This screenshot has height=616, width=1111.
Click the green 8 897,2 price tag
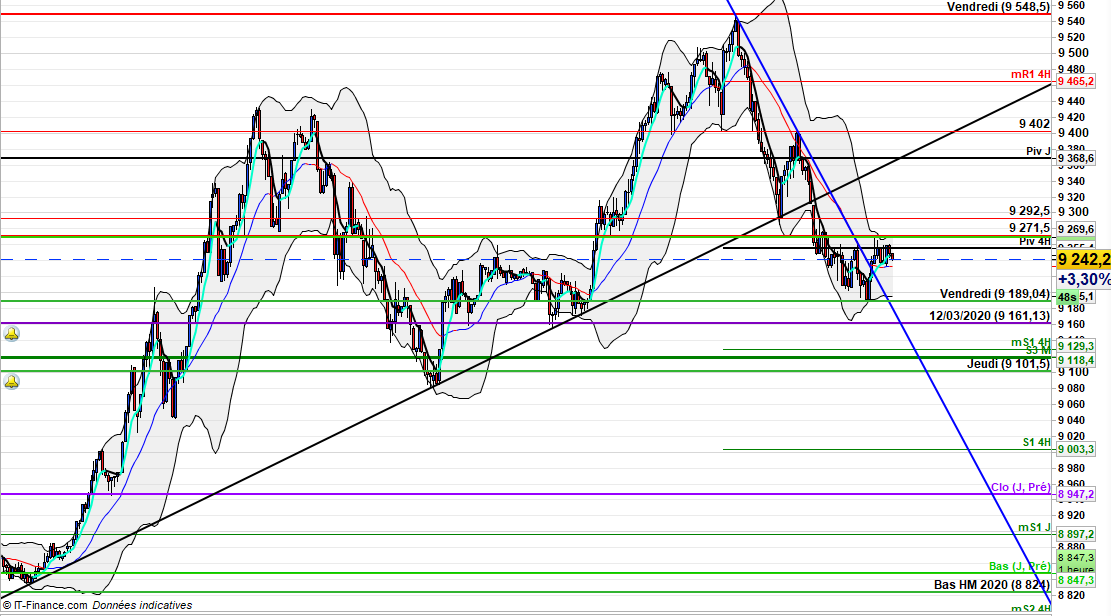tap(1076, 534)
